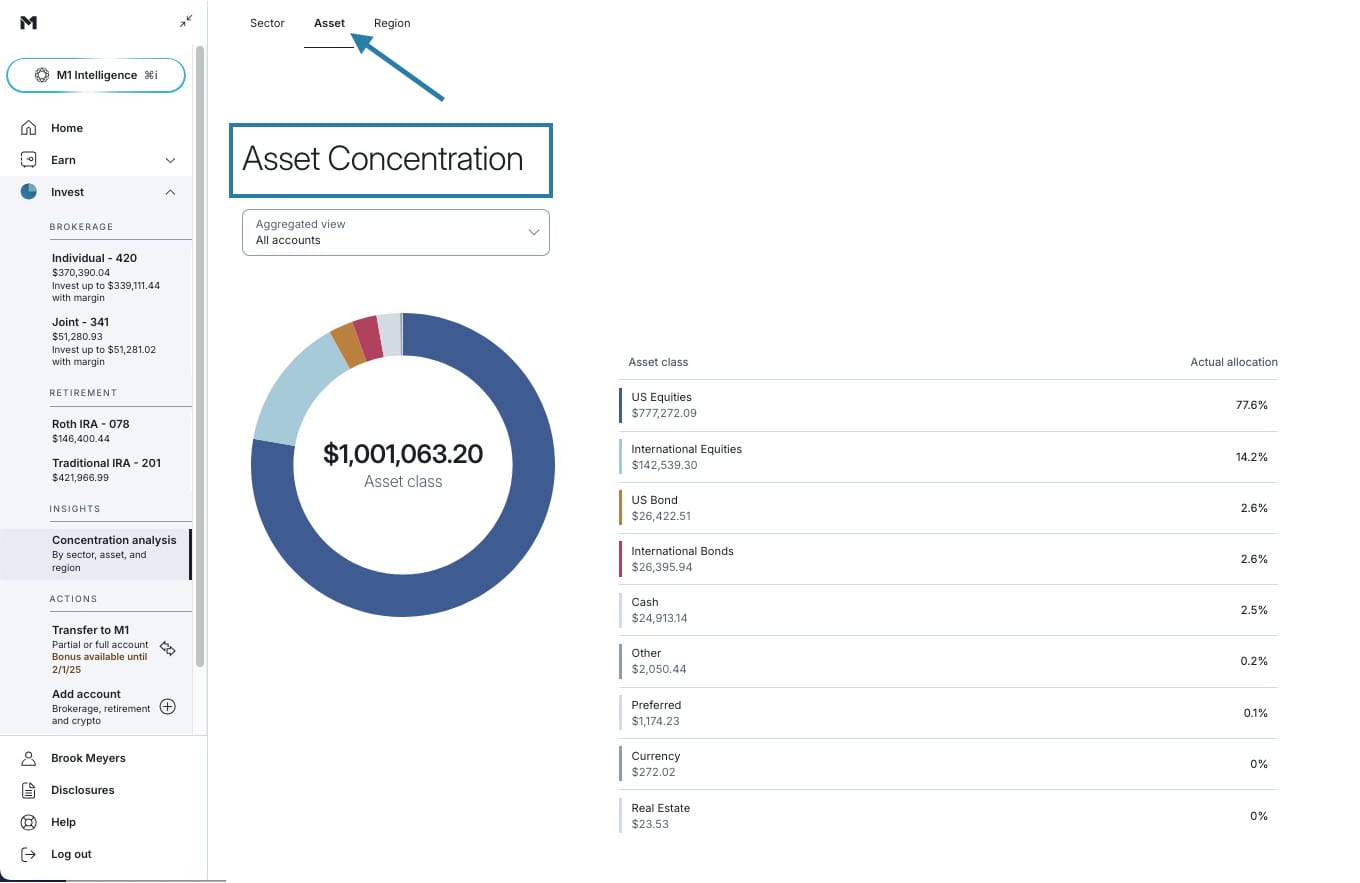The width and height of the screenshot is (1360, 883).
Task: Open the Aggregated view dropdown
Action: (395, 232)
